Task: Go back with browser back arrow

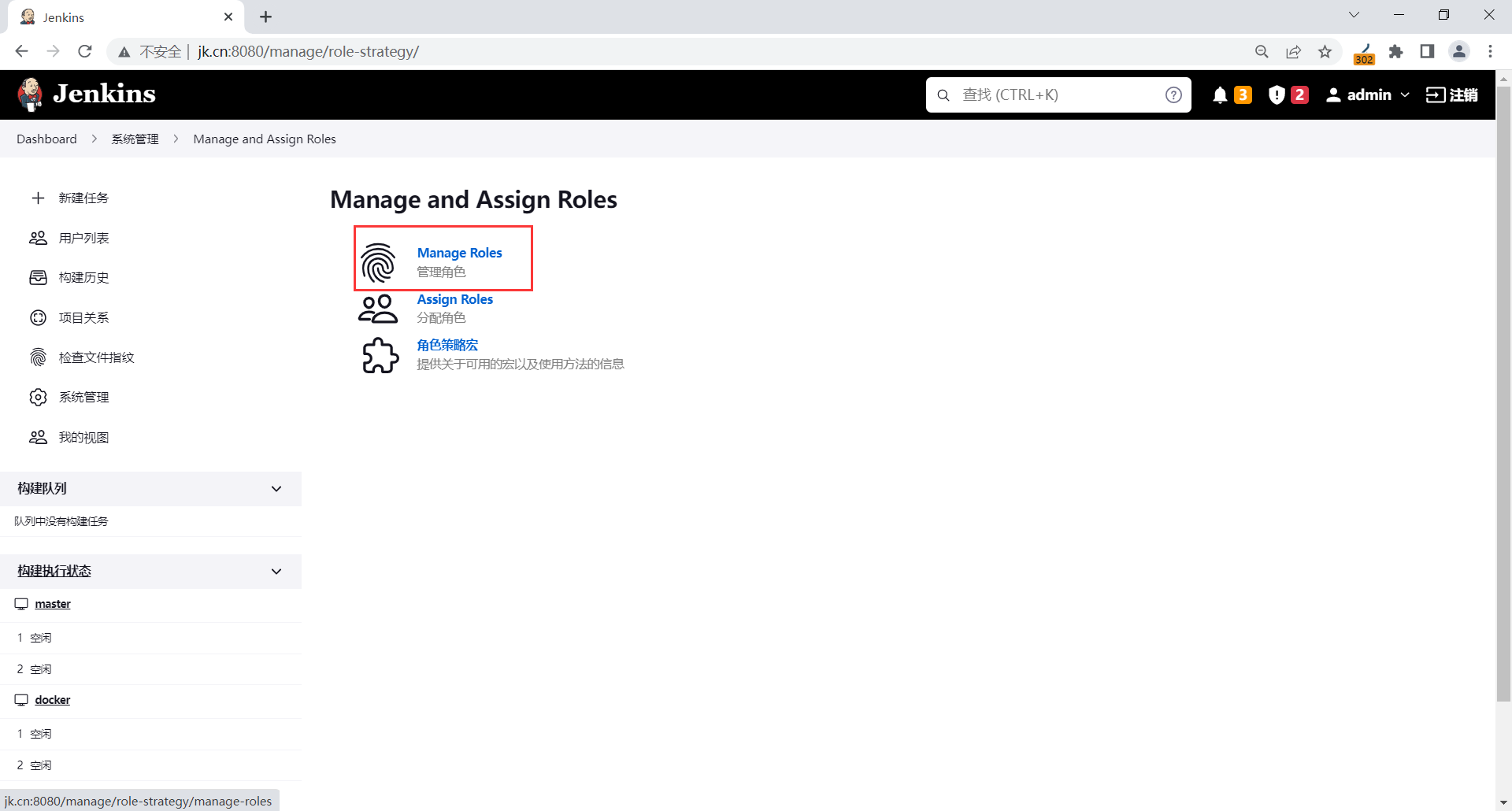Action: click(21, 51)
